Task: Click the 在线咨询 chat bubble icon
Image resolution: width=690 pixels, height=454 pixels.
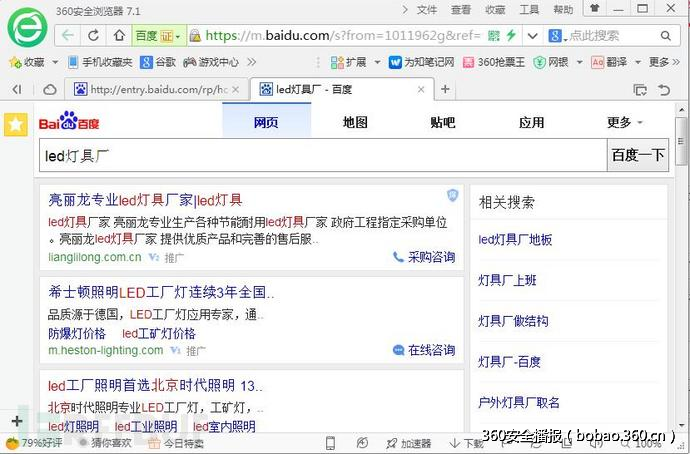Action: click(x=399, y=350)
